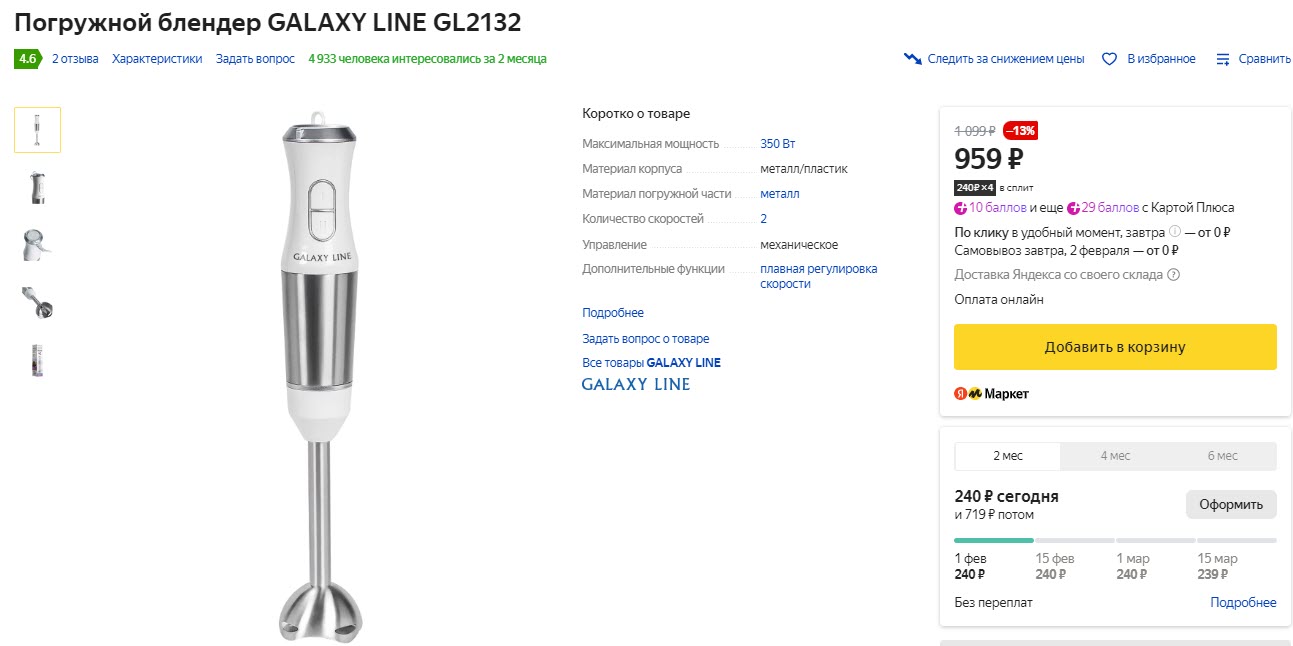
Task: Open the delivery info tooltip icon
Action: tap(1171, 274)
